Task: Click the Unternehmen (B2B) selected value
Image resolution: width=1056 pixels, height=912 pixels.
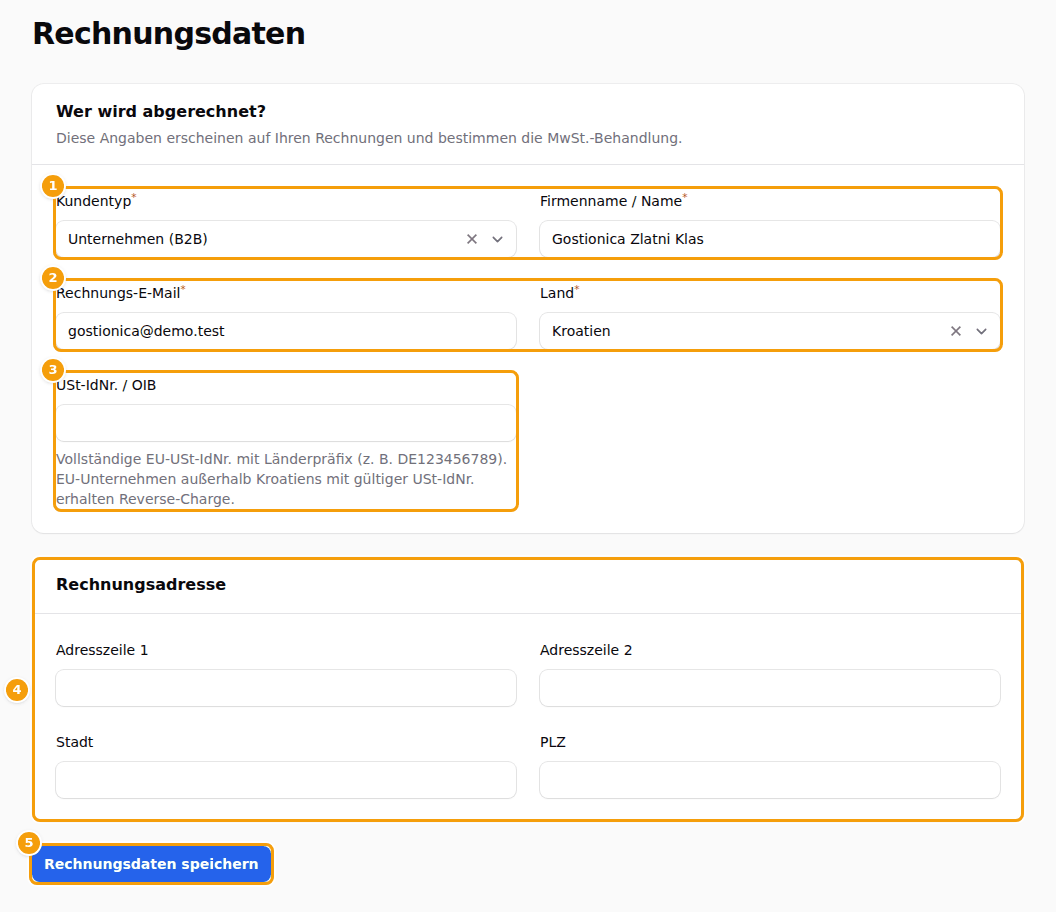Action: tap(138, 239)
